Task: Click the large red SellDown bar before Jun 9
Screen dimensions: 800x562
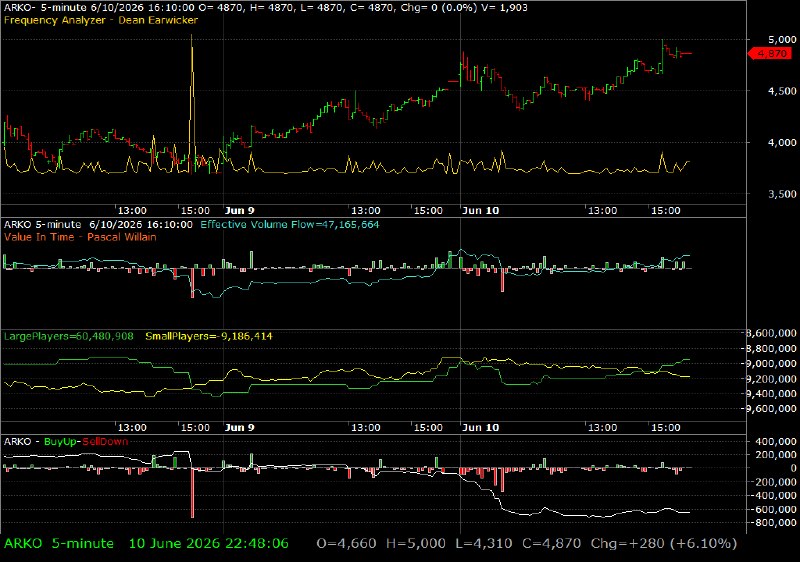Action: coord(192,493)
